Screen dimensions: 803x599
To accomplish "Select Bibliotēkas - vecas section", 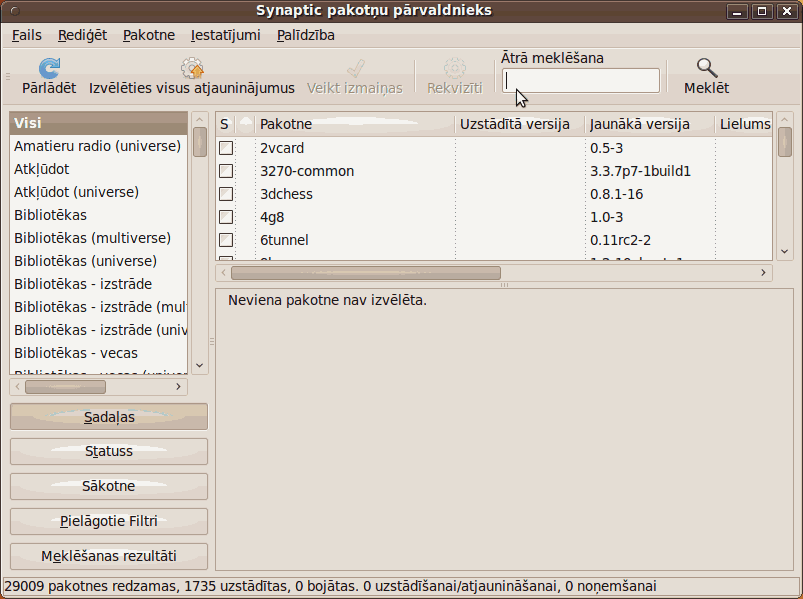I will (98, 354).
